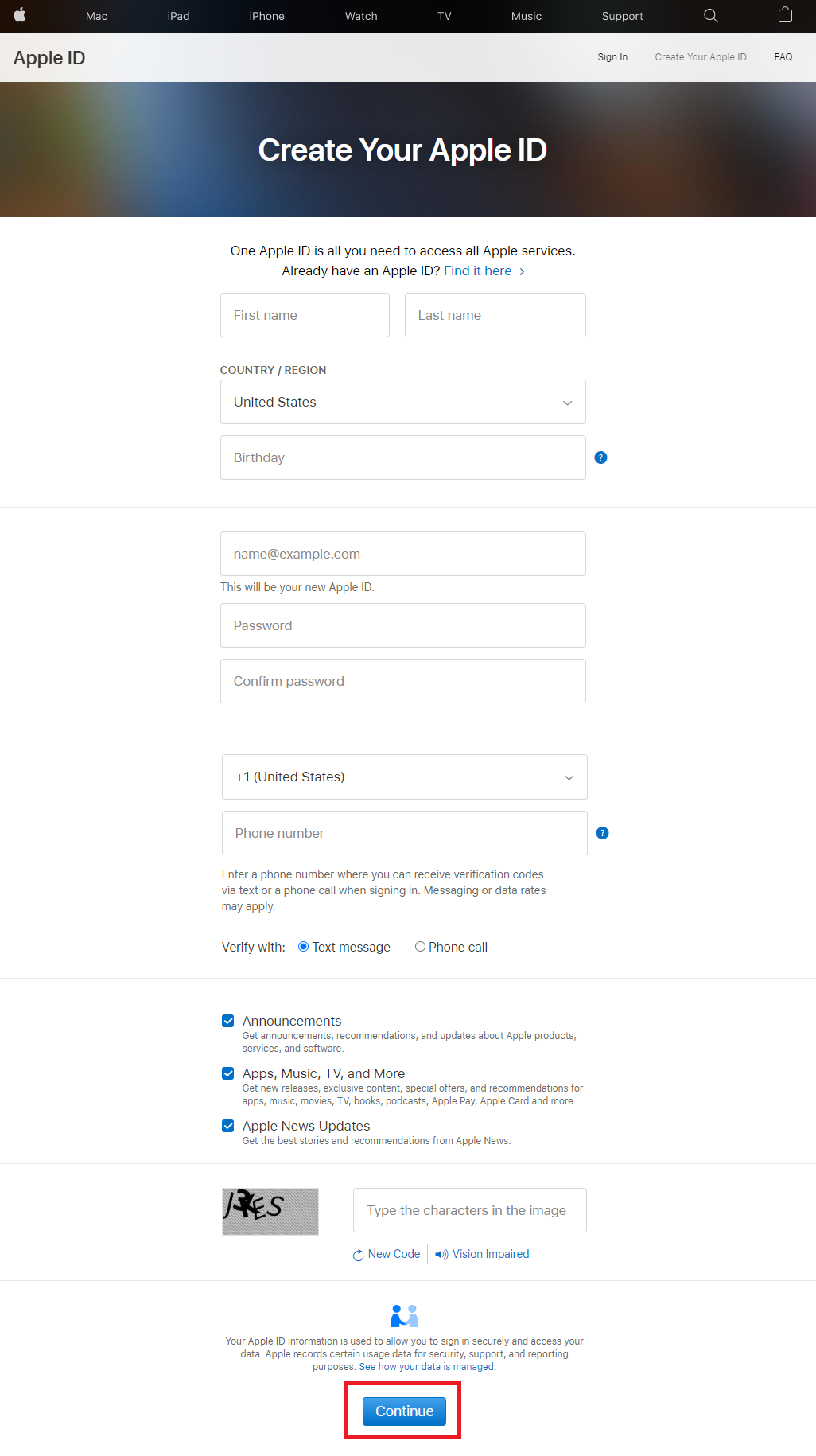Focus the Confirm password field
Image resolution: width=816 pixels, height=1456 pixels.
403,681
